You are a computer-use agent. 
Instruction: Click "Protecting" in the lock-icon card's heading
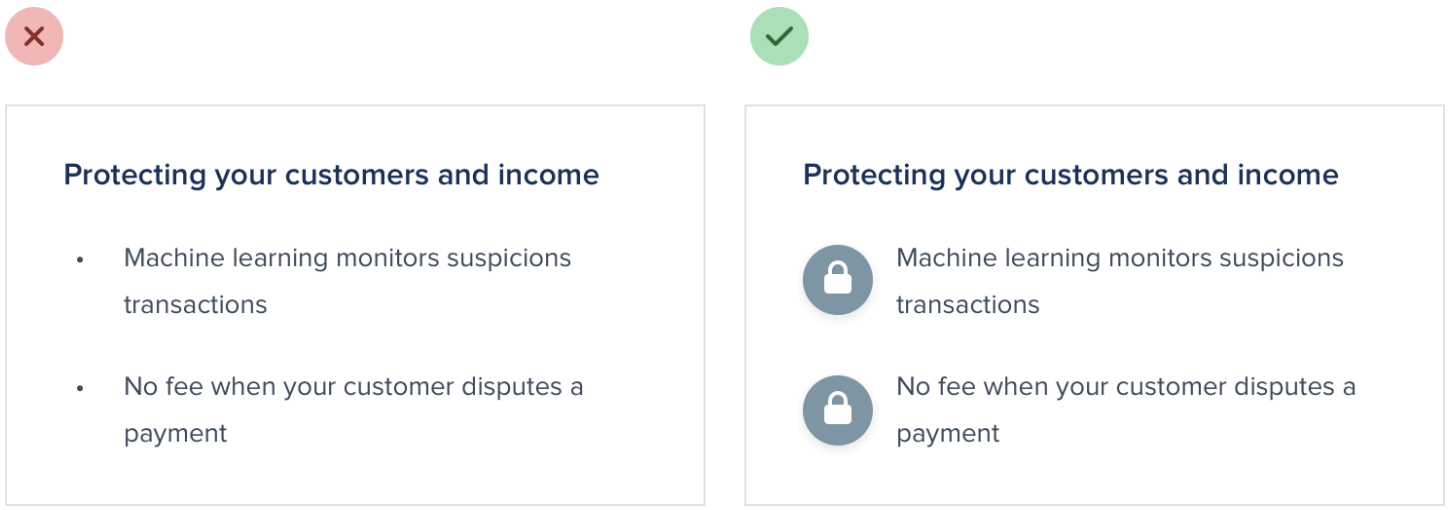[873, 175]
